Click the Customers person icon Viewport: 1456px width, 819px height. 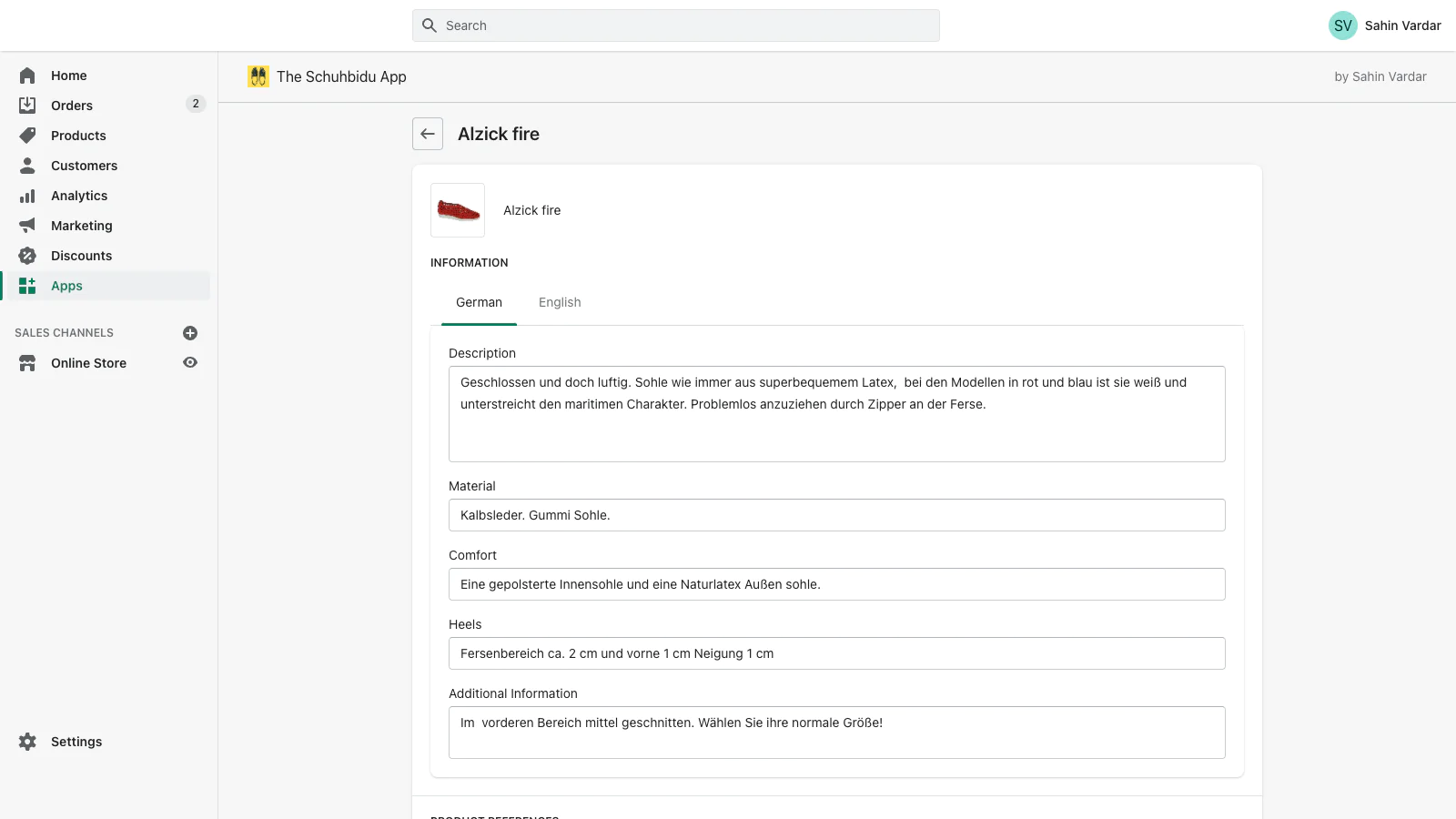[27, 166]
